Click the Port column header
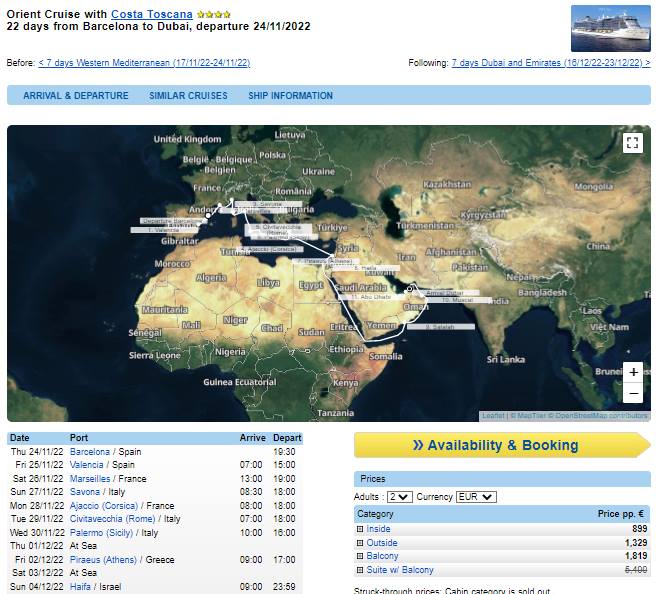Image resolution: width=656 pixels, height=594 pixels. pos(79,438)
